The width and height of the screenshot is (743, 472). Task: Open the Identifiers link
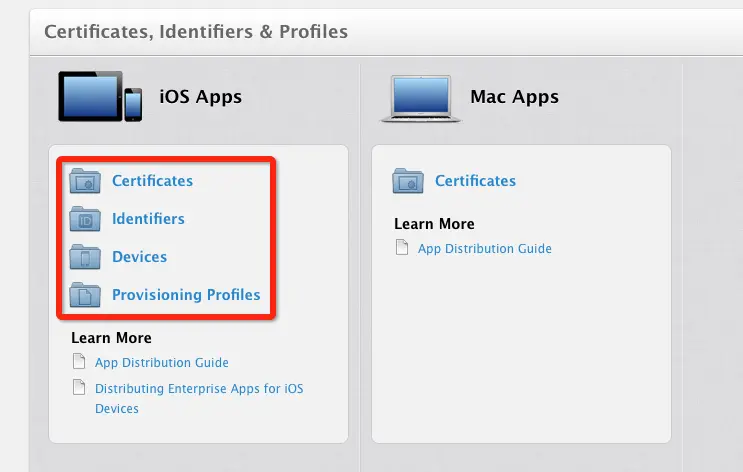click(148, 218)
